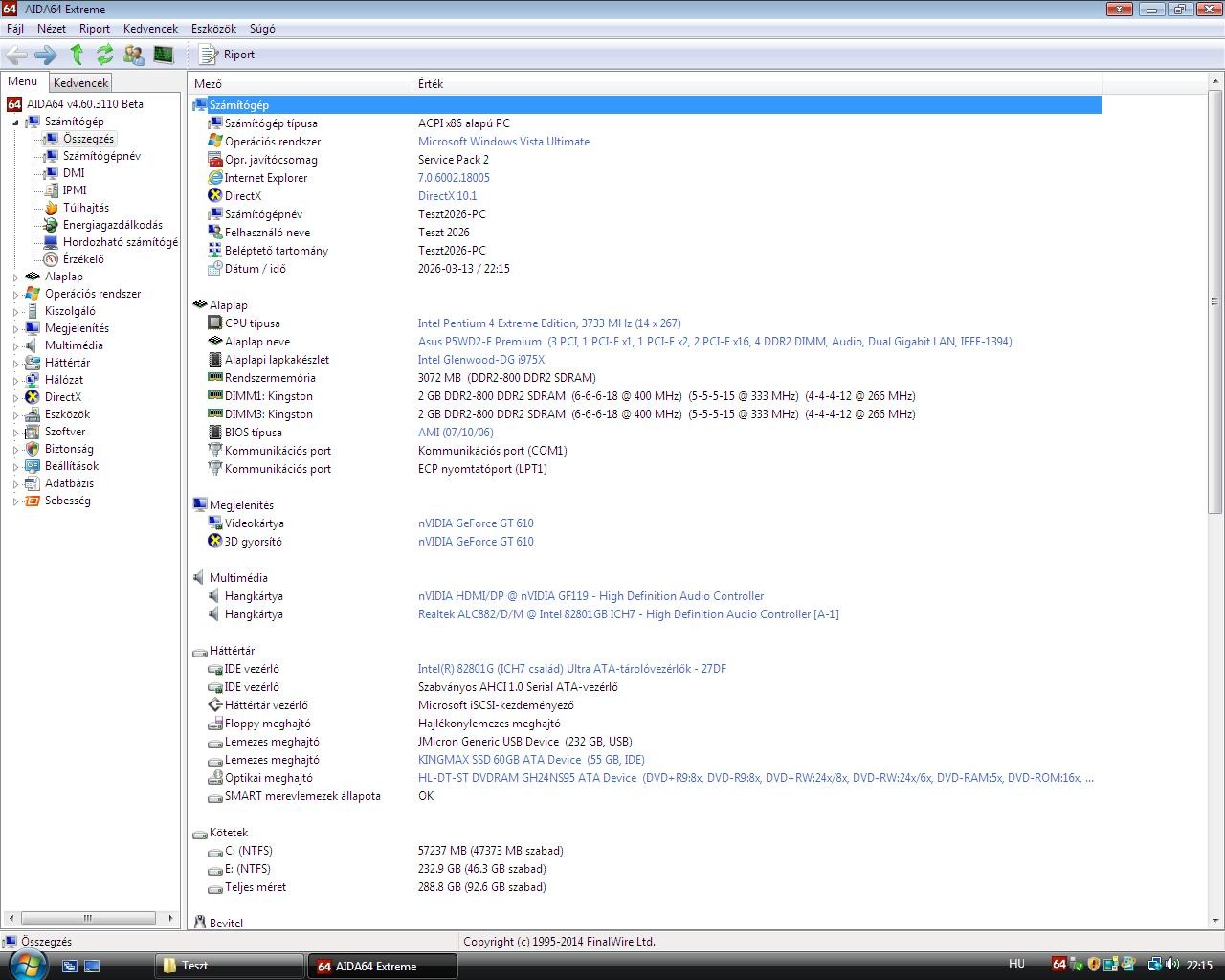Open the Intel Pentium 4 Extreme Edition link

click(x=549, y=323)
